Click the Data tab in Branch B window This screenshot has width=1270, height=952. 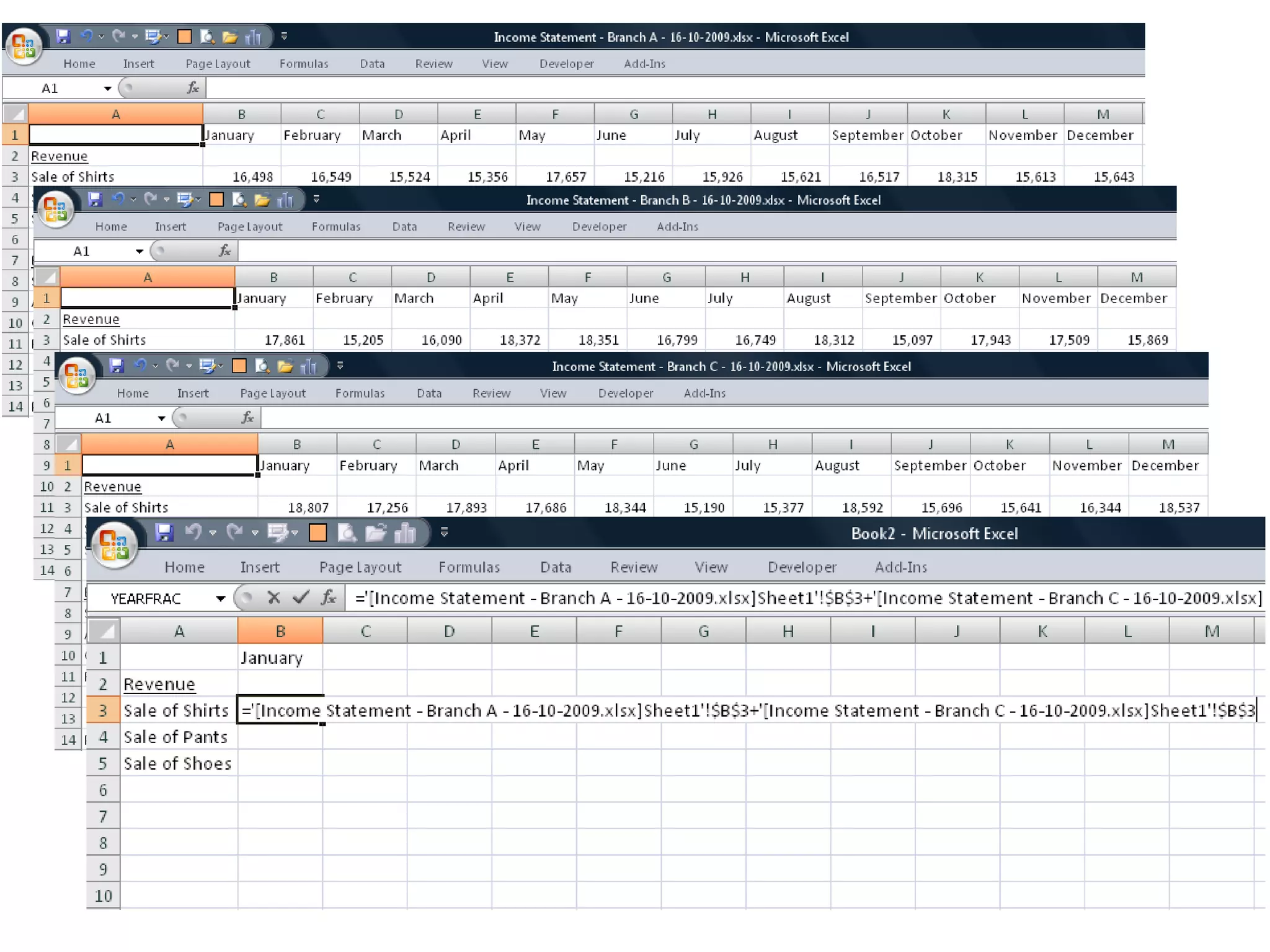click(404, 227)
